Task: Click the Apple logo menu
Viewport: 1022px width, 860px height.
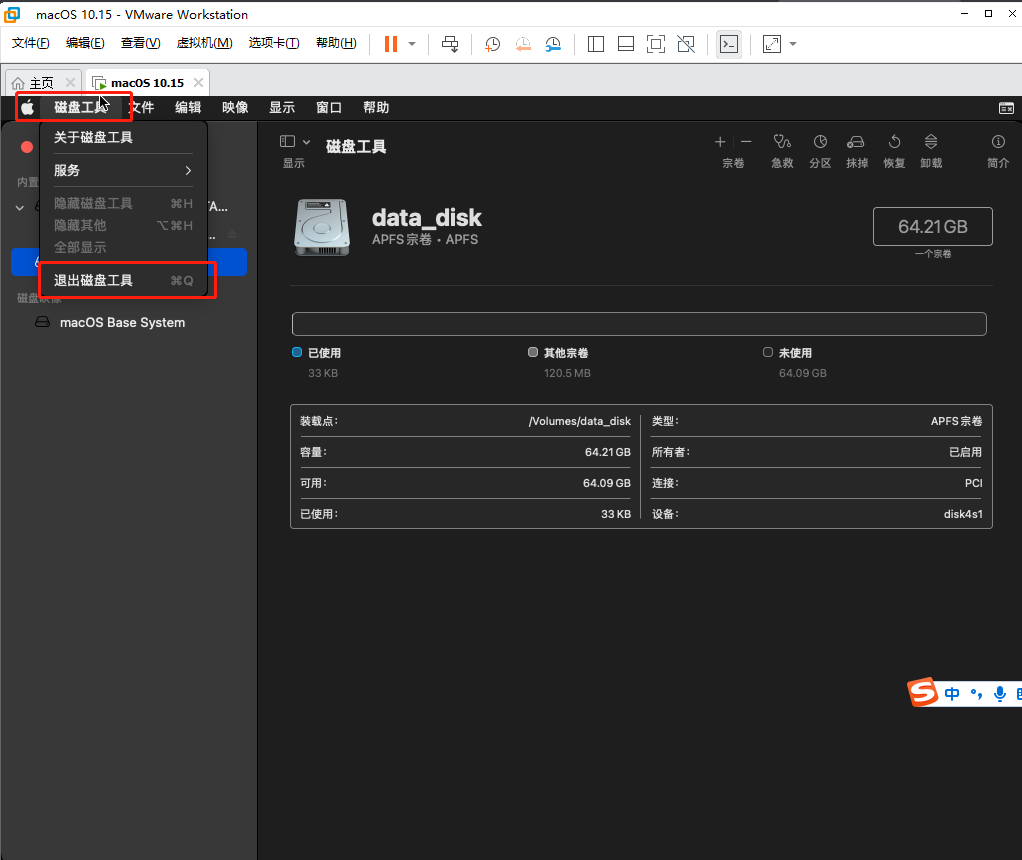Action: click(27, 108)
